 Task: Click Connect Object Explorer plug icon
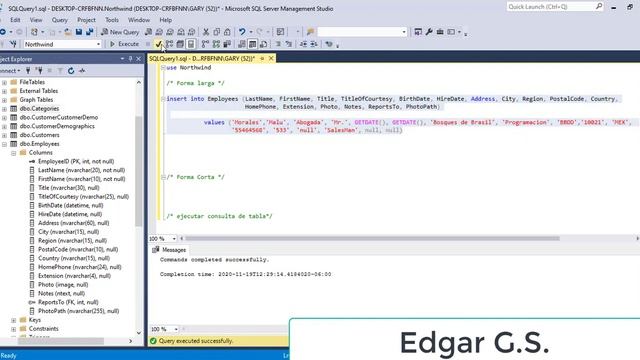[x=28, y=71]
